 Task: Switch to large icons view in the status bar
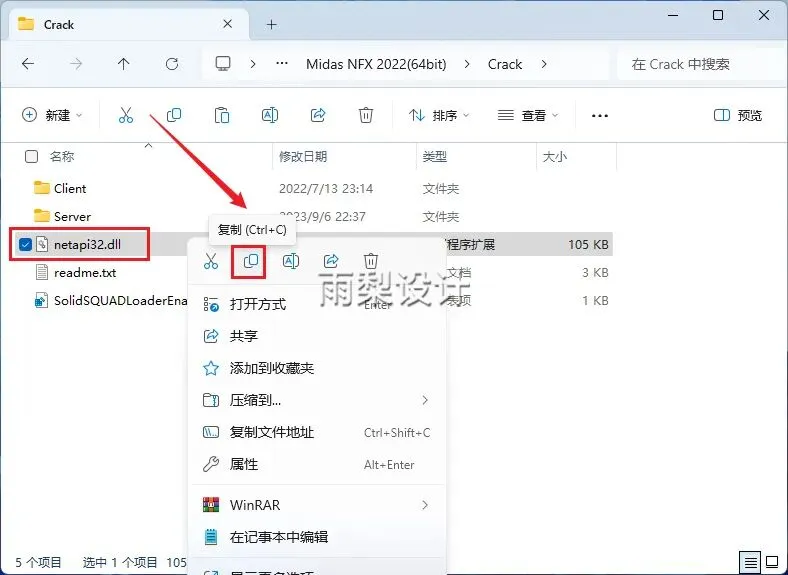[x=772, y=562]
